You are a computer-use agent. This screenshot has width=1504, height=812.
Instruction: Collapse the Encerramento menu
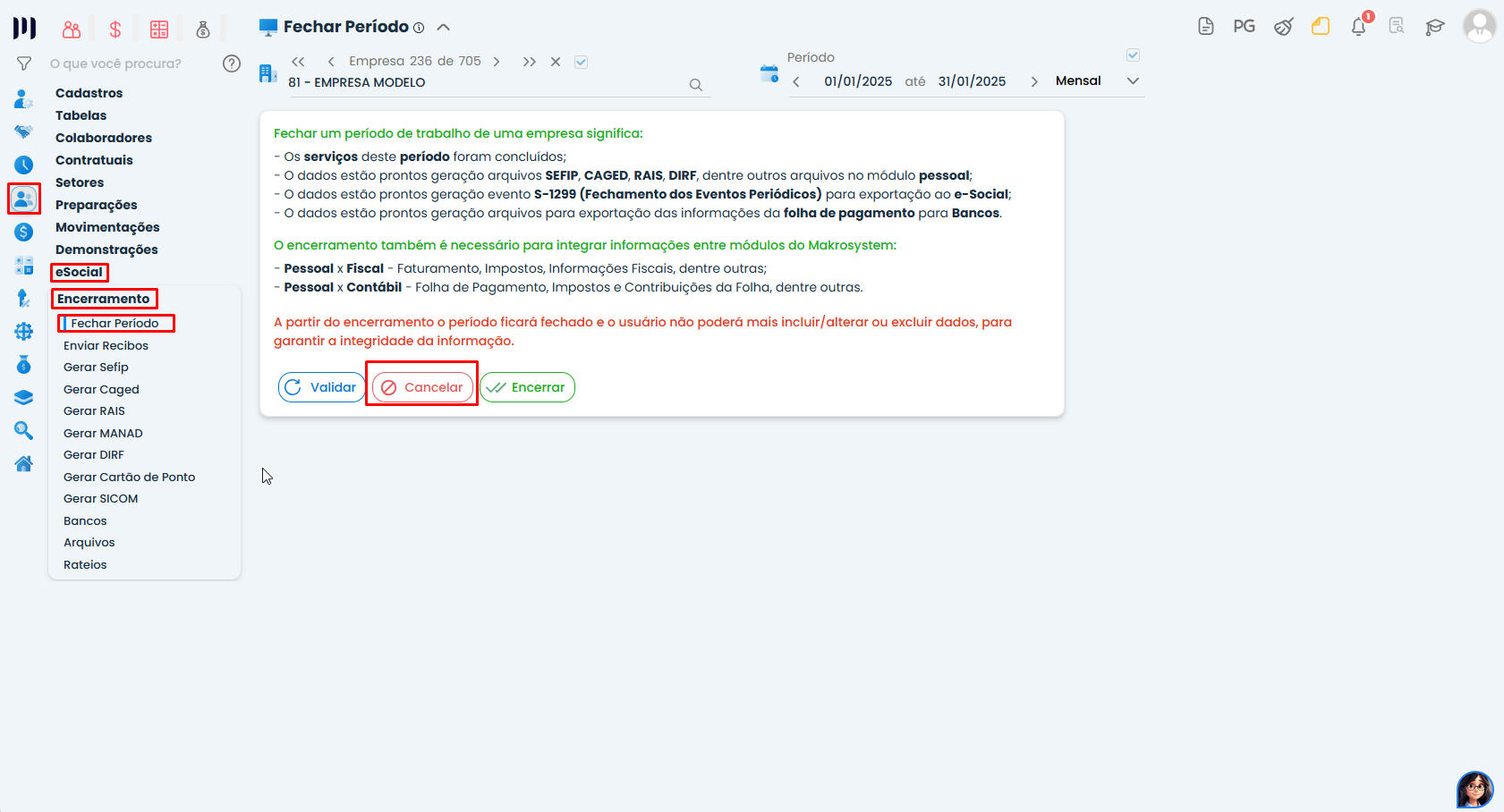[104, 299]
